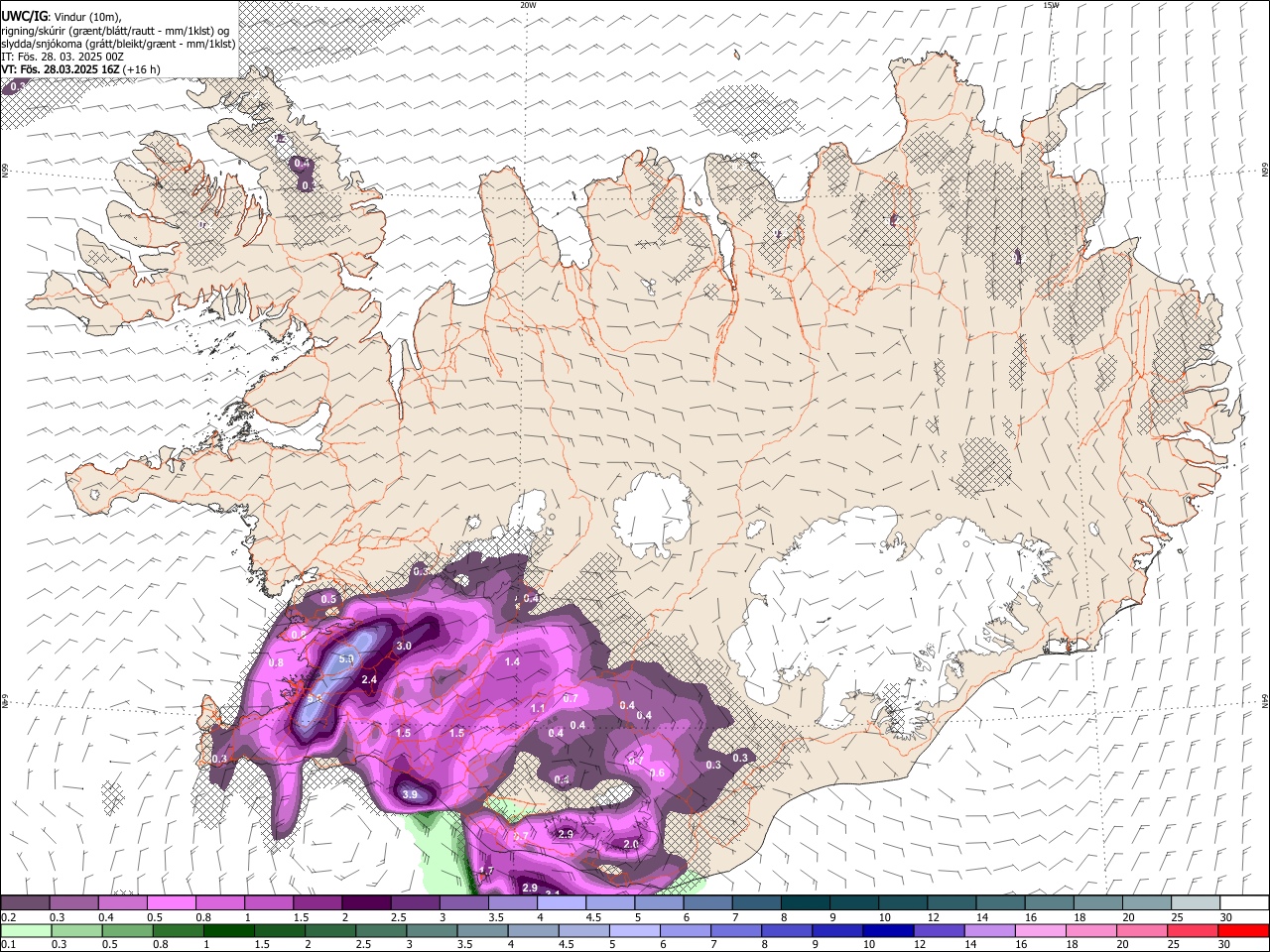This screenshot has height=952, width=1270.
Task: Click the red swatch above lower-row 30
Action: pos(1243,931)
